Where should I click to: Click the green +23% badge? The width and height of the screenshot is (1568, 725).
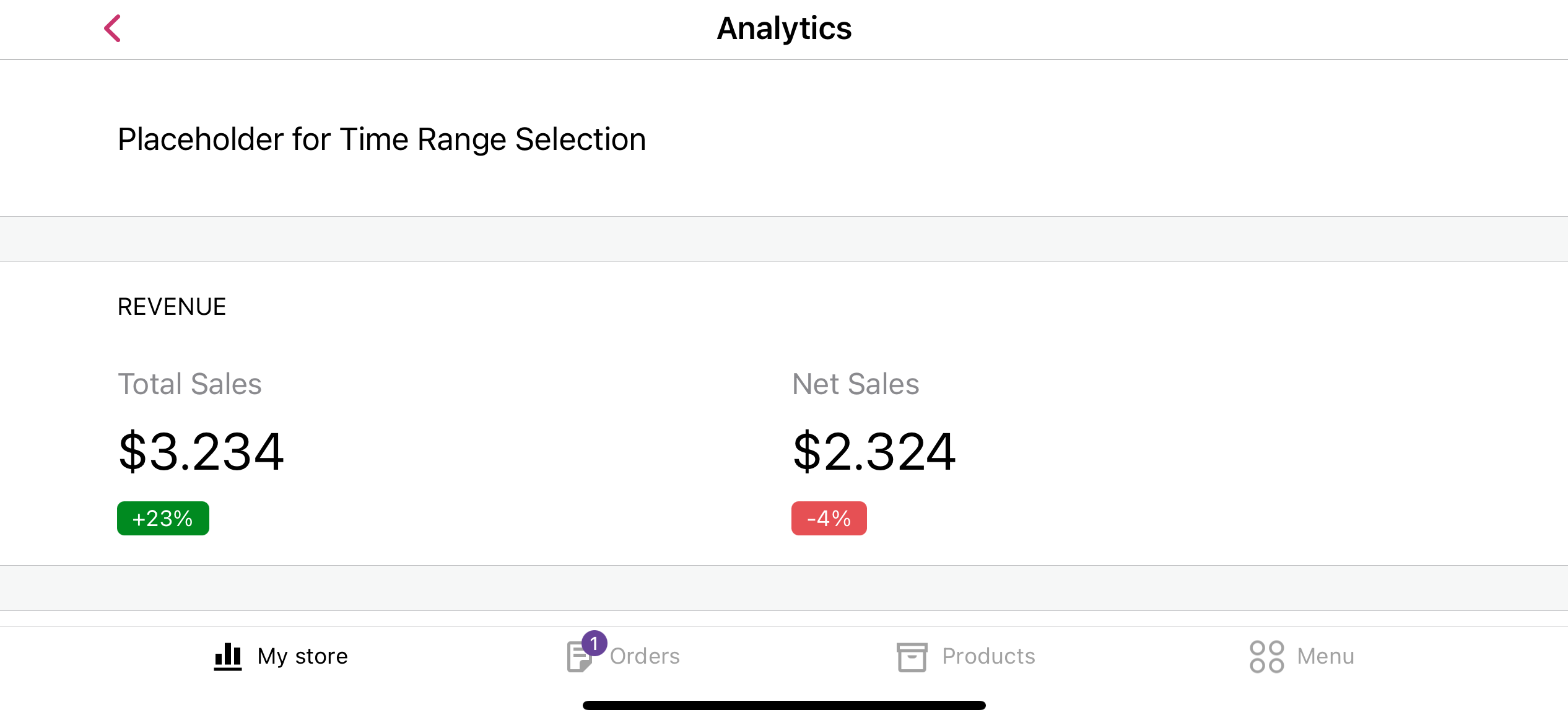coord(163,519)
